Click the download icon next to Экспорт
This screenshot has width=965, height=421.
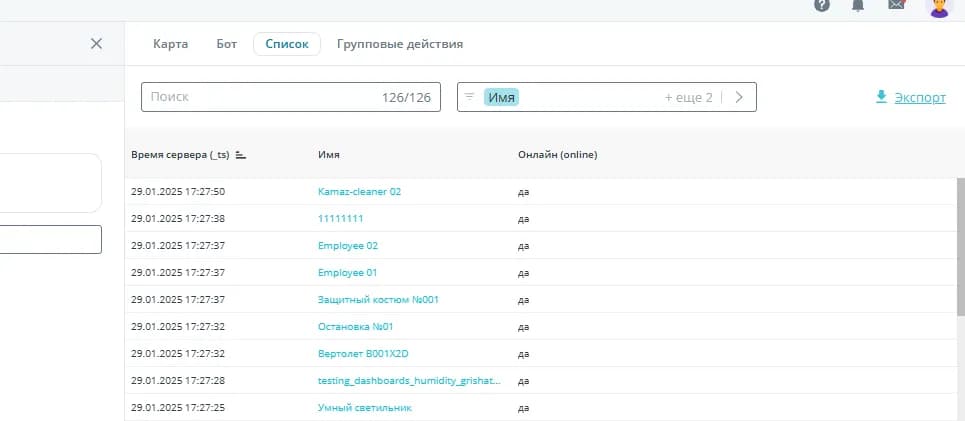(881, 97)
